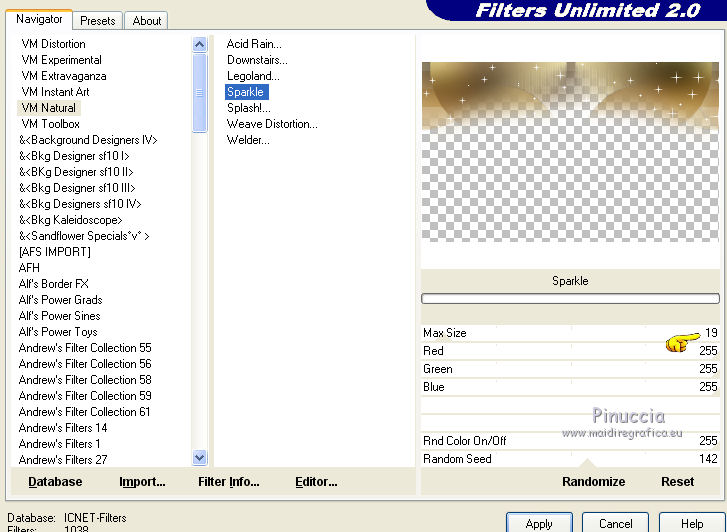Select Andrew's Filters 14
The height and width of the screenshot is (532, 727).
click(x=63, y=428)
